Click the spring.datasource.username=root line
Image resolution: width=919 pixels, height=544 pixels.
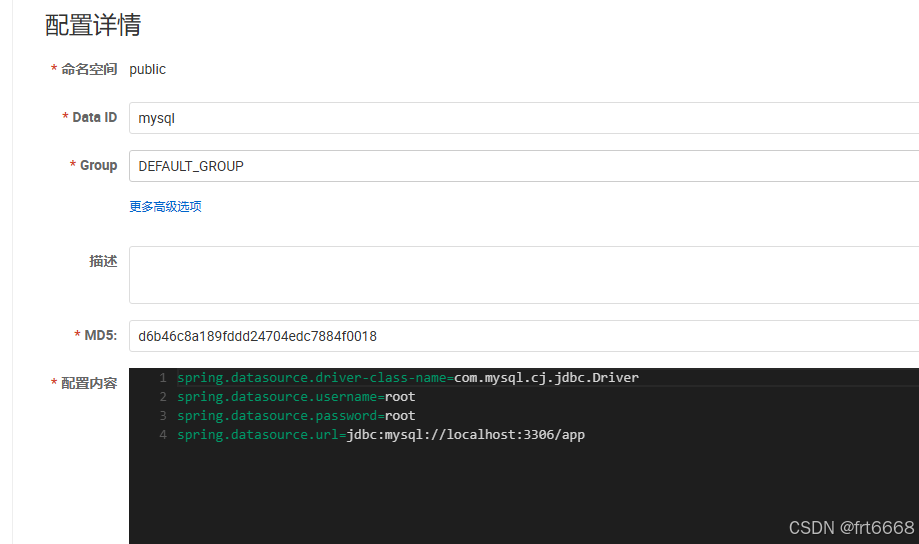296,397
